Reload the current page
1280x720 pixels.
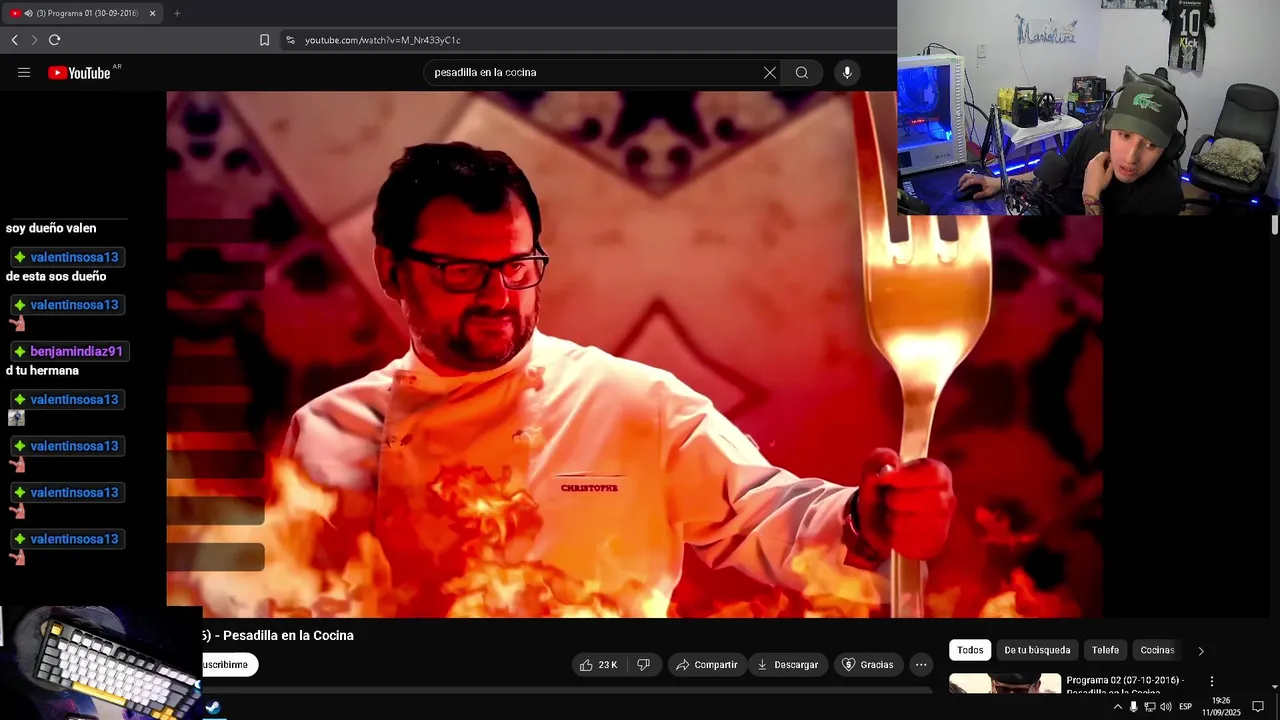54,40
